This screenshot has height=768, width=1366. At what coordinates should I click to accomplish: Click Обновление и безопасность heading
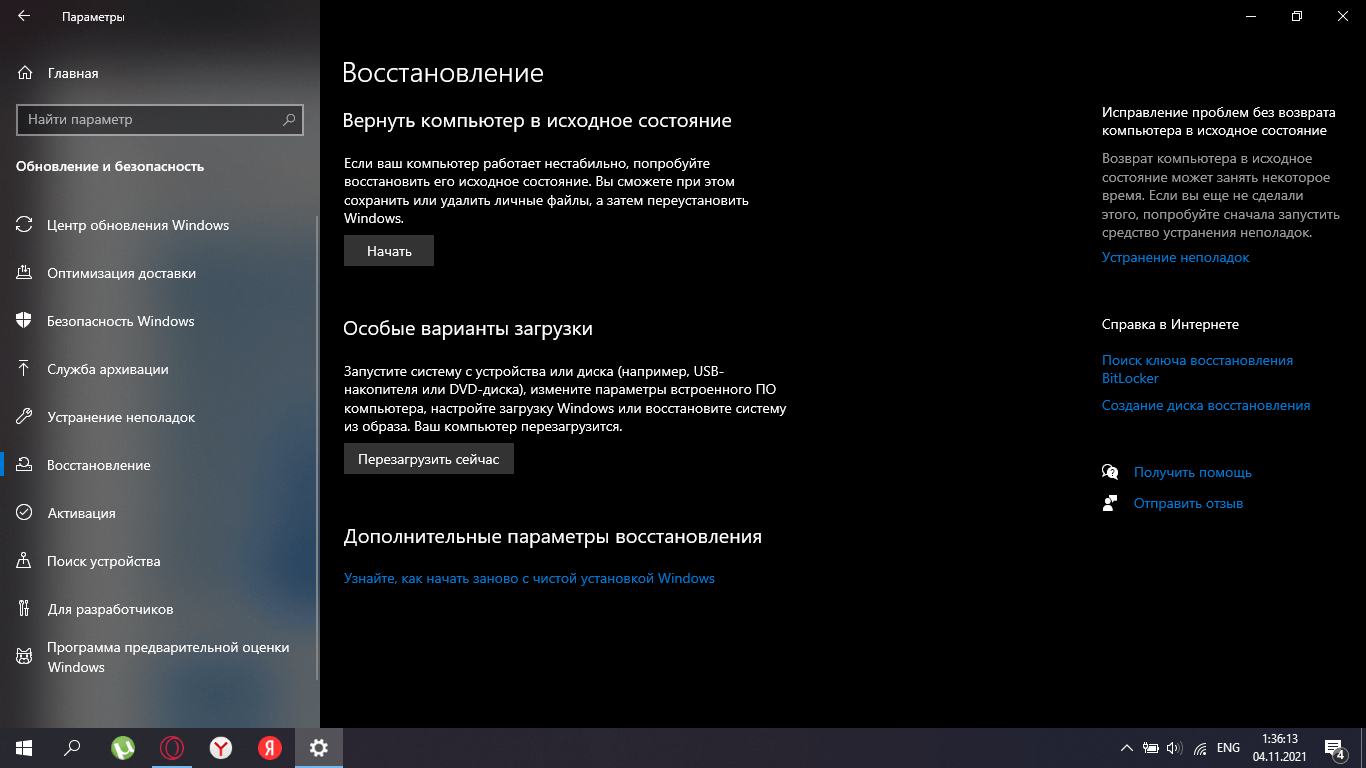pos(110,166)
